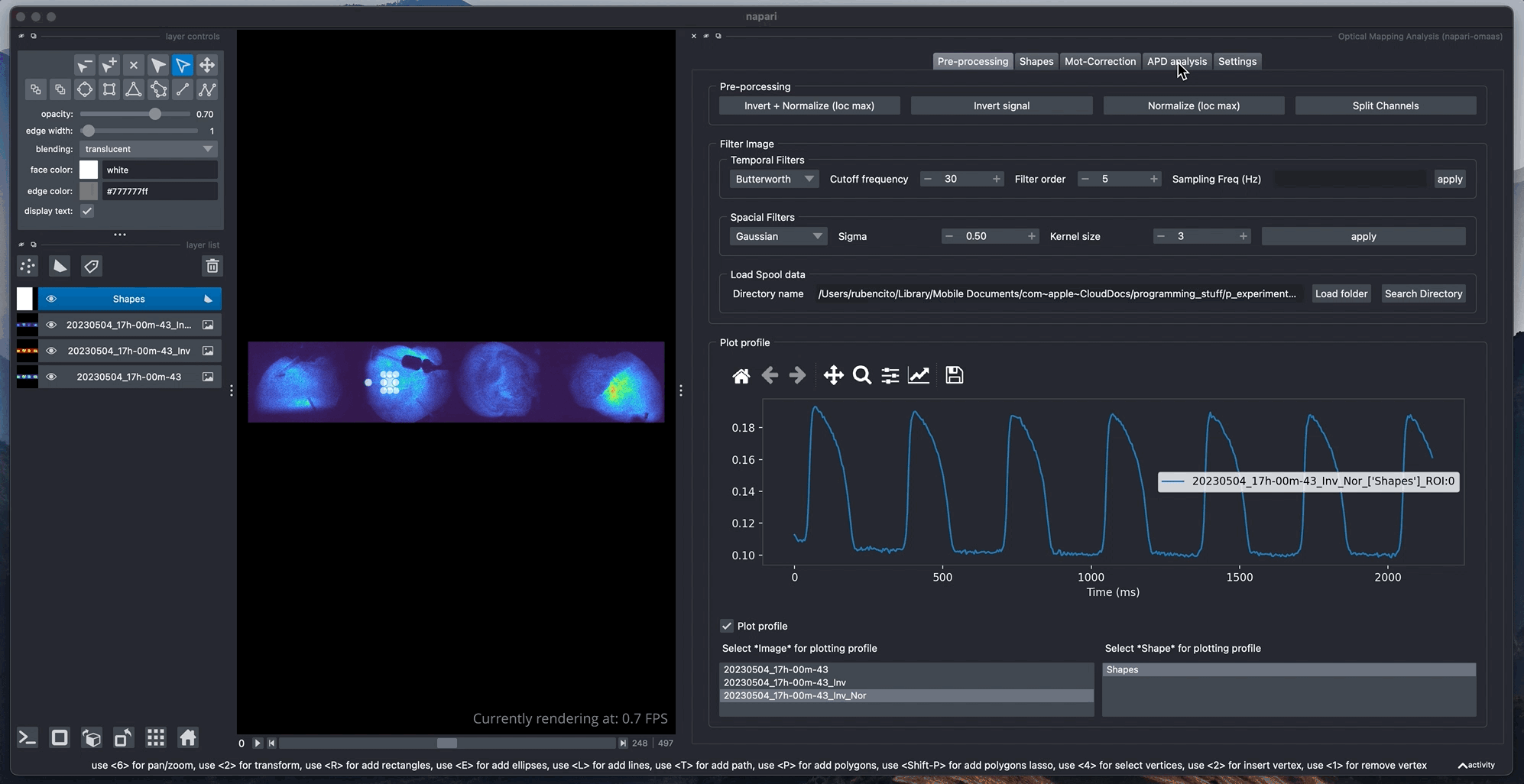The height and width of the screenshot is (784, 1524).
Task: Increase the cutoff frequency value
Action: pos(996,179)
